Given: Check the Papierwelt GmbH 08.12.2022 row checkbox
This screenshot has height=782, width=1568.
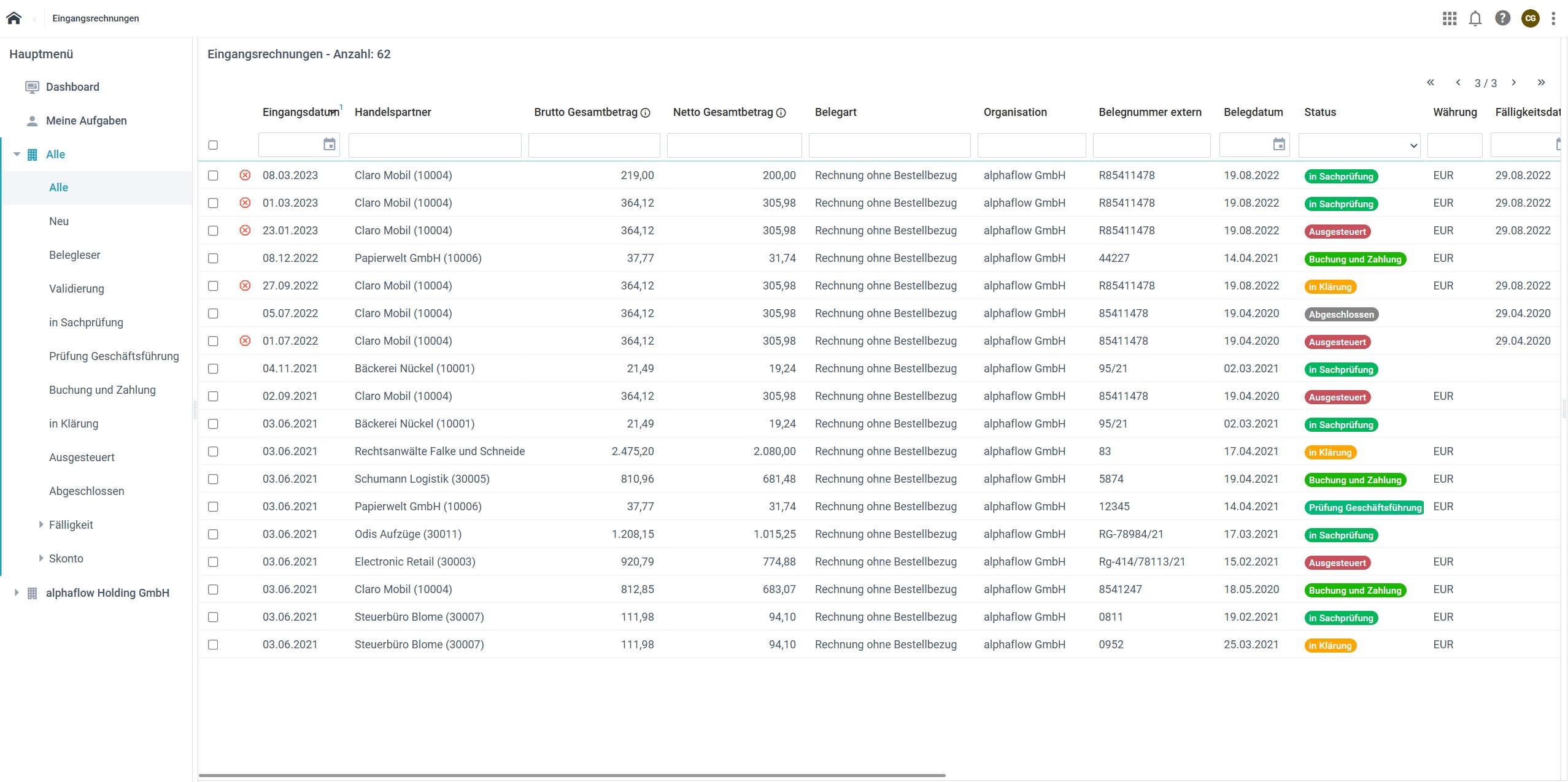Looking at the screenshot, I should point(213,258).
